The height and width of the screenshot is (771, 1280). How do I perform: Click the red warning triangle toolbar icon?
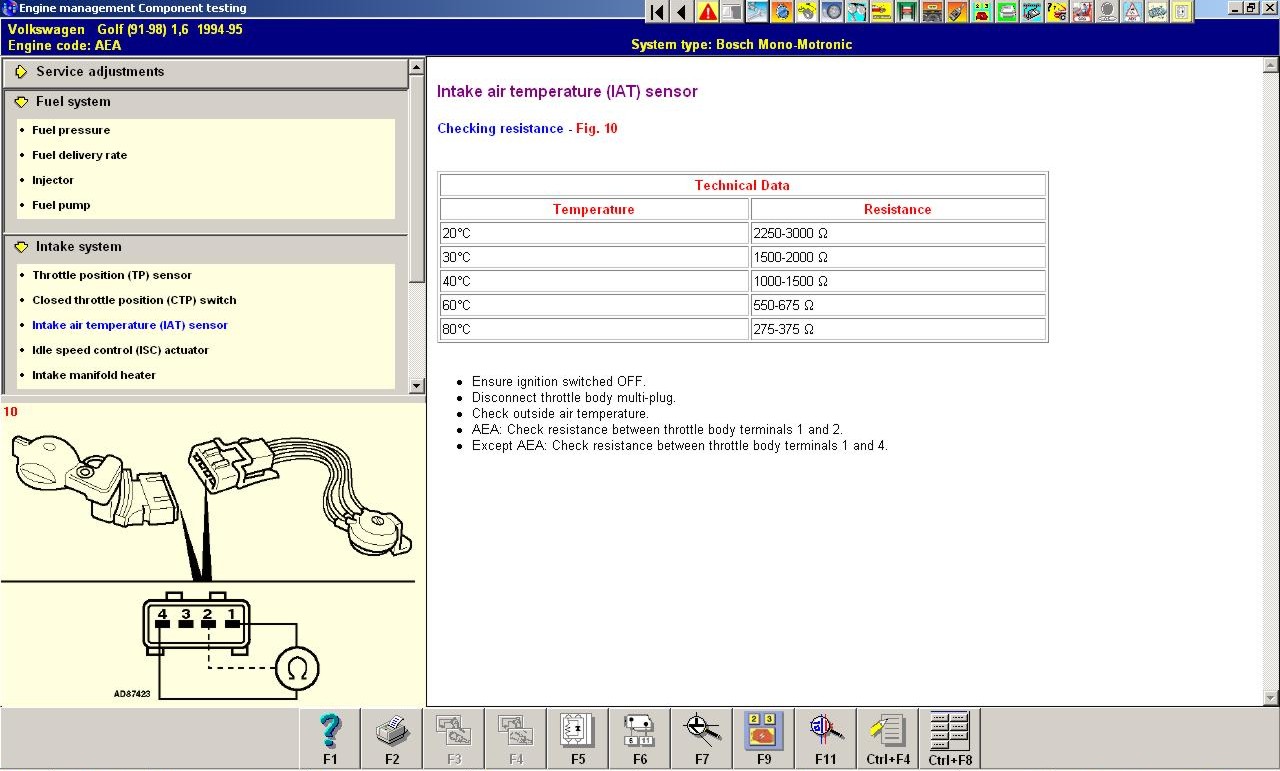coord(707,12)
